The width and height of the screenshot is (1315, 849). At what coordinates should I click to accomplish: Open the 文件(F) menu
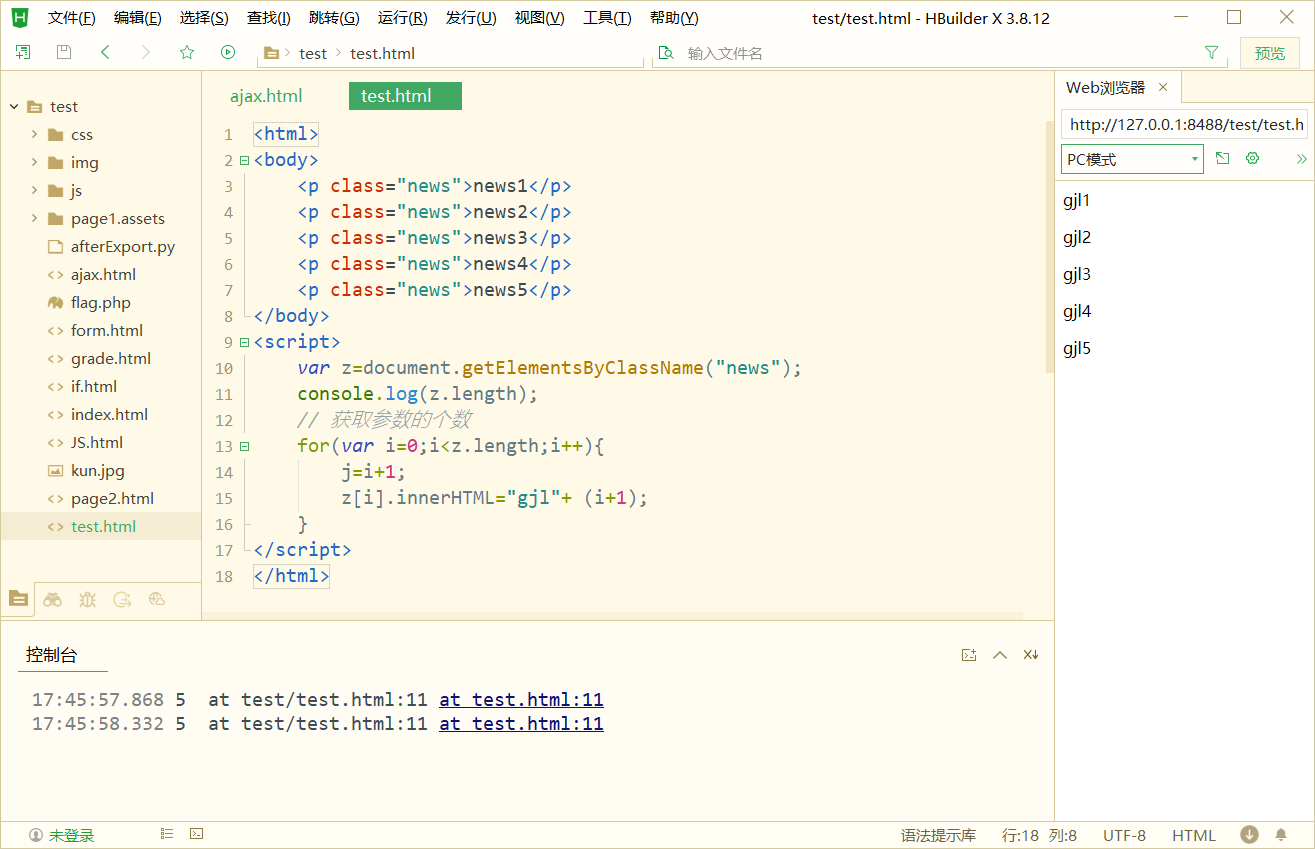[x=72, y=18]
